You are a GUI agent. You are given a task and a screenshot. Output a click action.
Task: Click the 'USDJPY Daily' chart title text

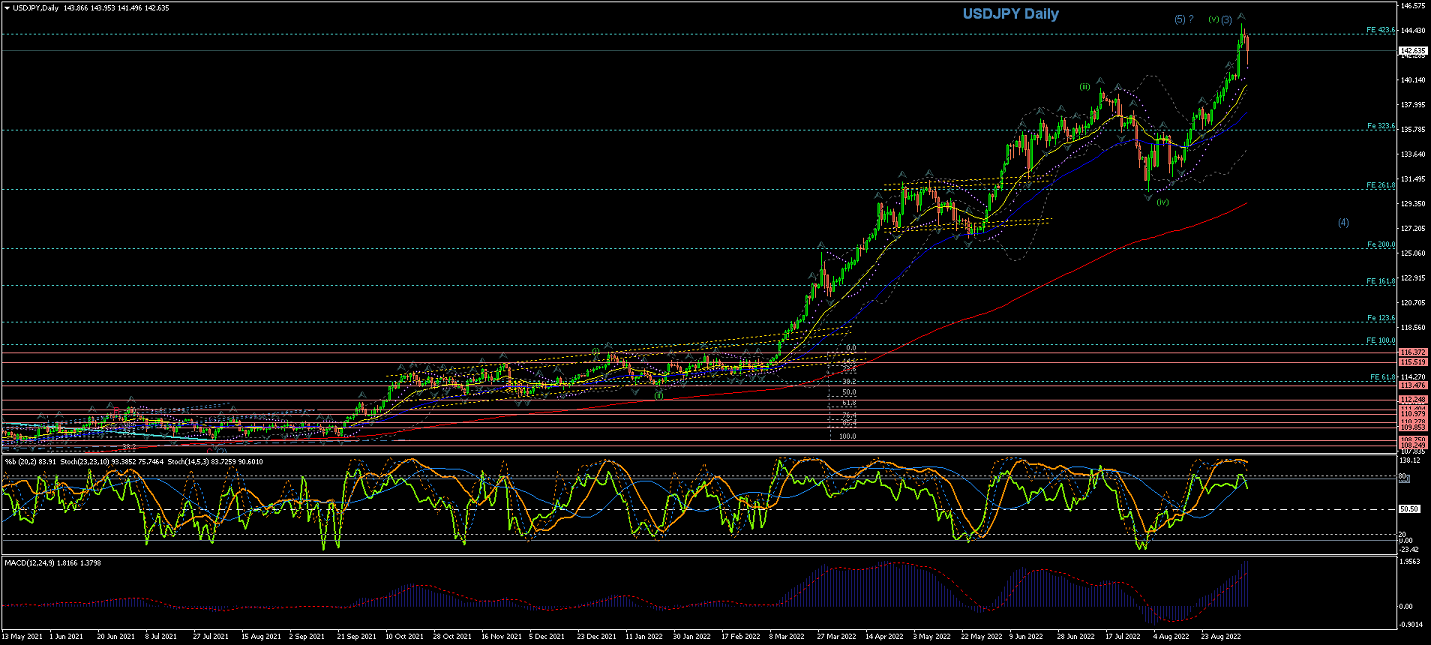[1010, 14]
